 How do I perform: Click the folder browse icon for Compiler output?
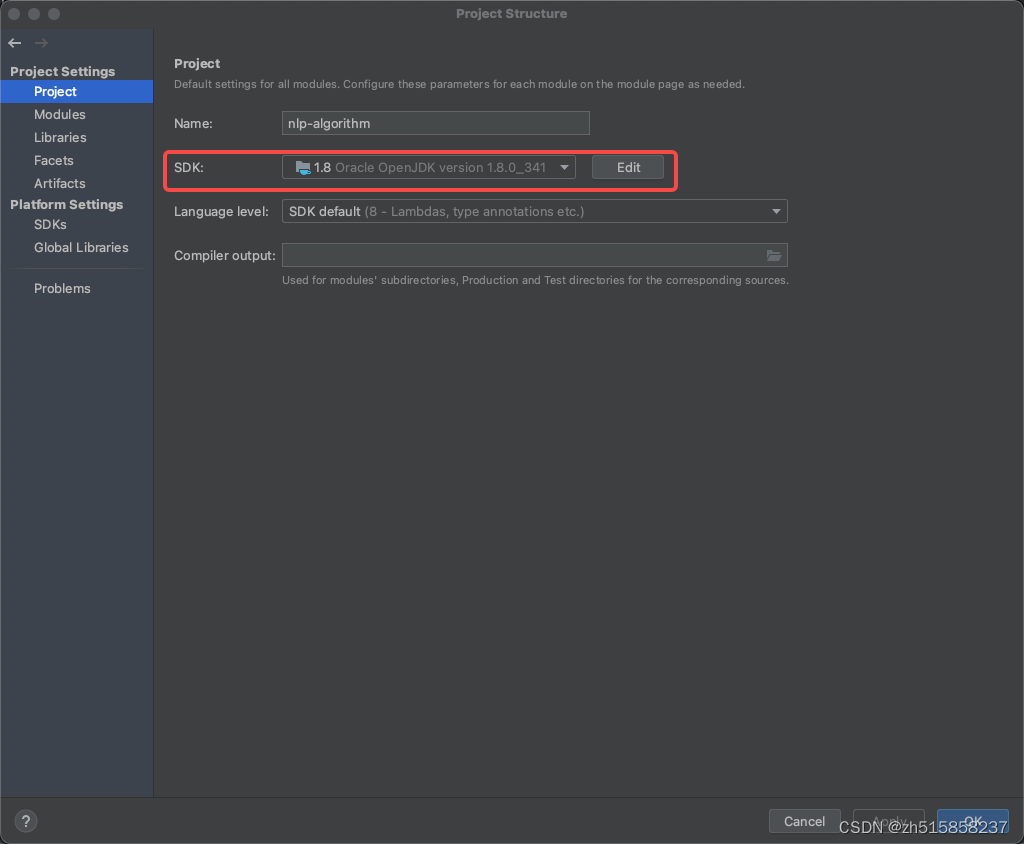click(x=774, y=255)
